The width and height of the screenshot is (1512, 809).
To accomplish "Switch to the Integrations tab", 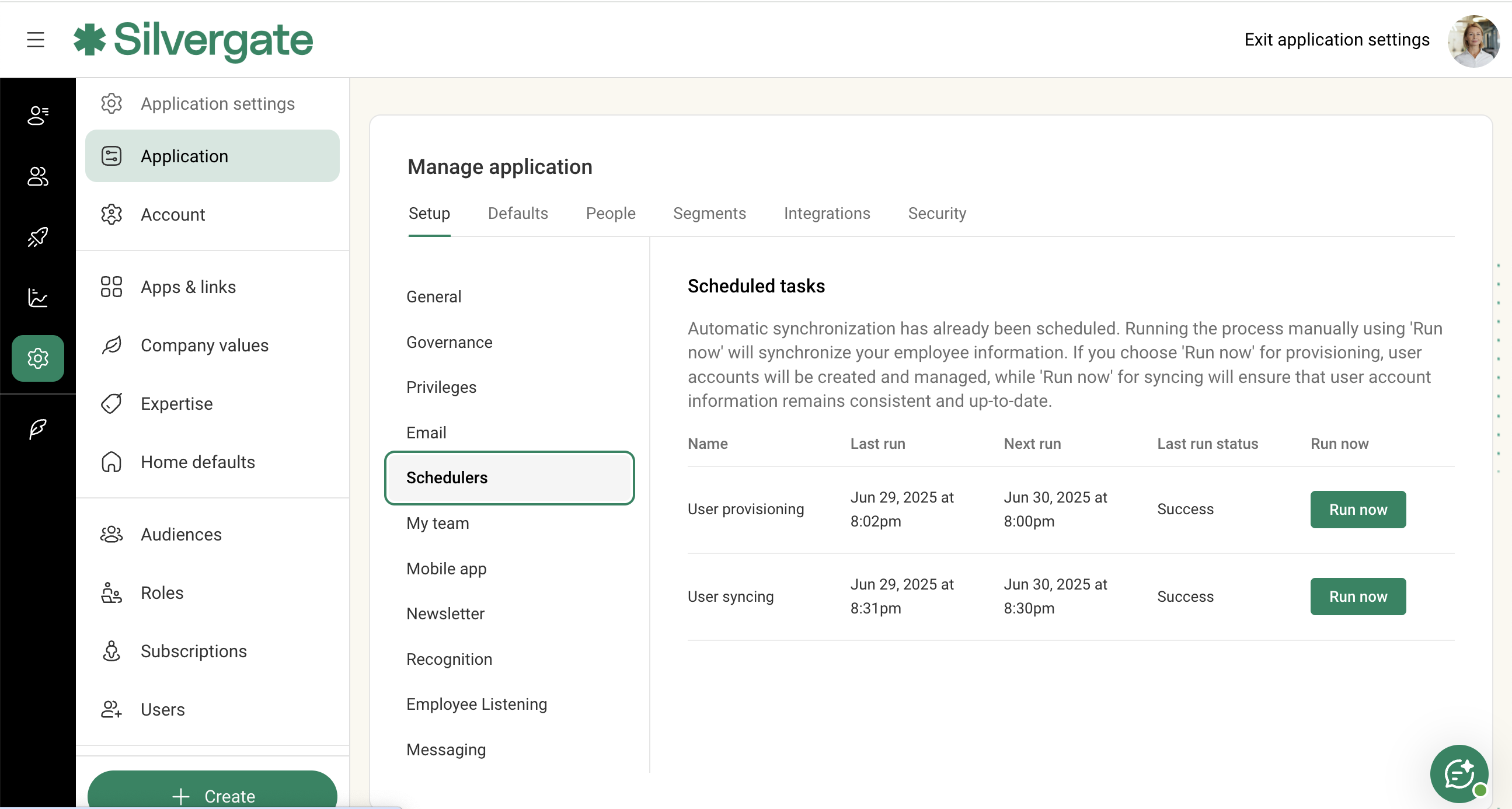I will click(x=827, y=214).
